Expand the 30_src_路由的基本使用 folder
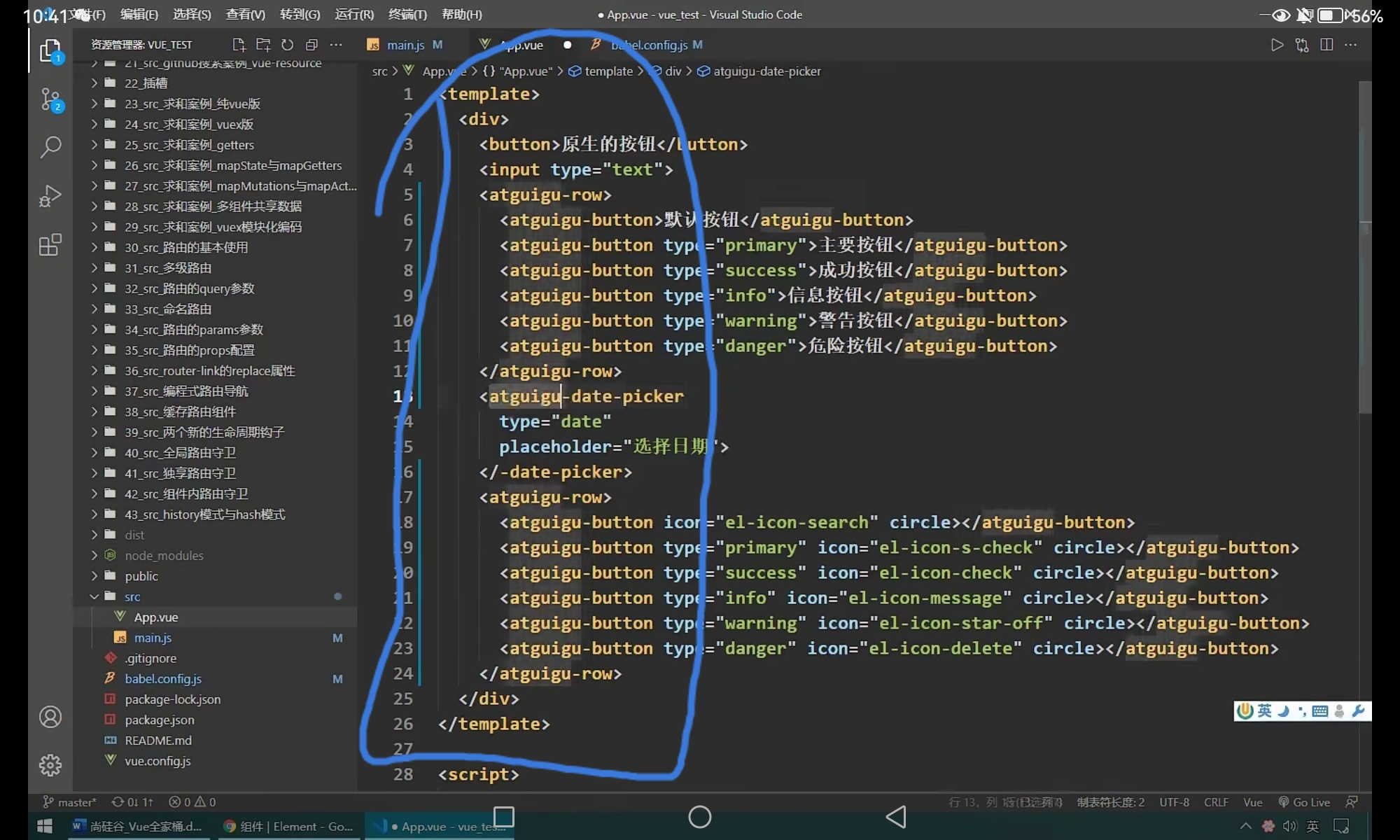Image resolution: width=1400 pixels, height=840 pixels. click(185, 247)
